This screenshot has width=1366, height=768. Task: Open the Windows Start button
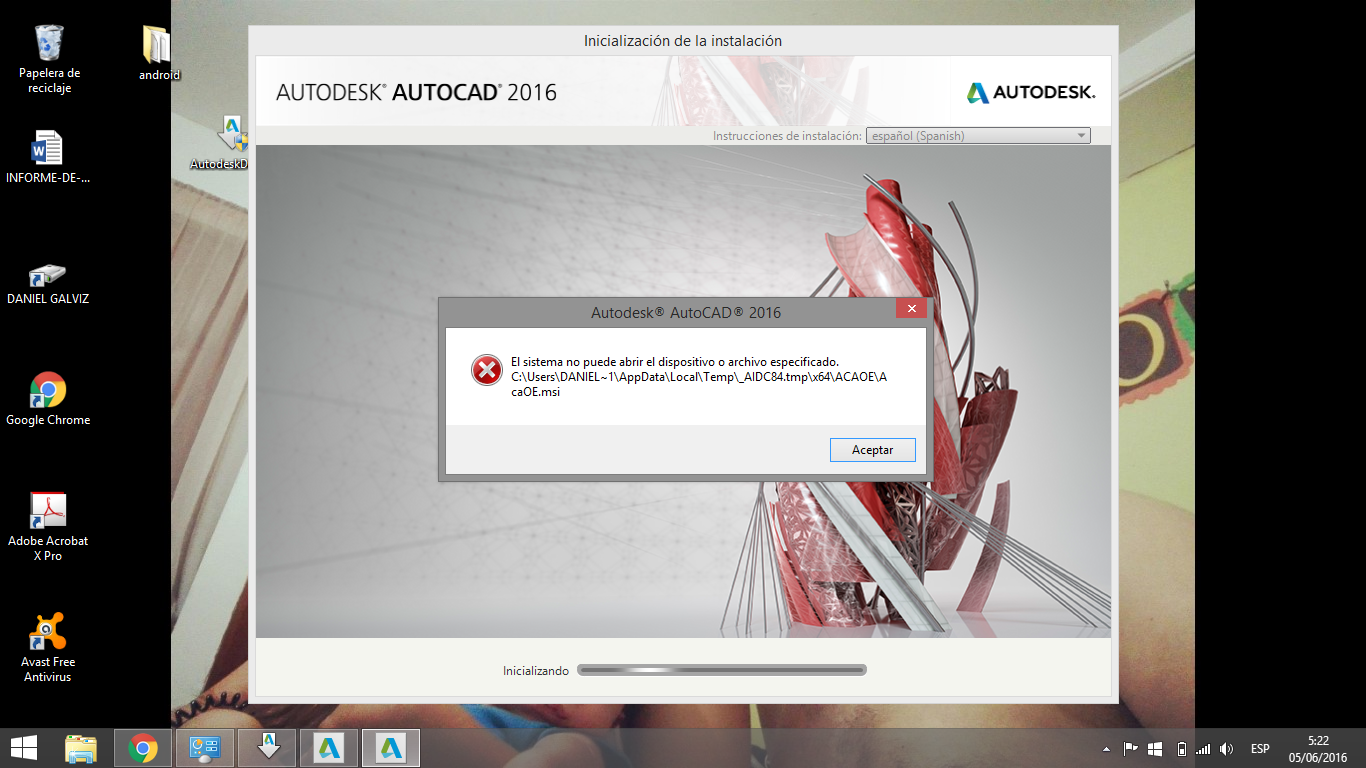point(24,748)
